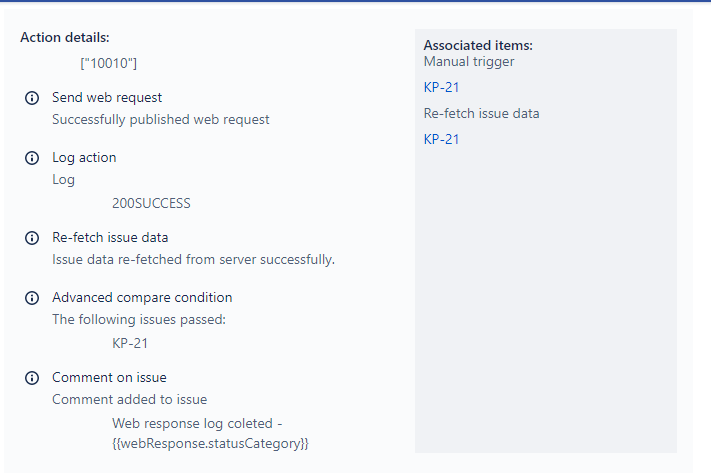711x473 pixels.
Task: Select the Log action title
Action: 84,157
